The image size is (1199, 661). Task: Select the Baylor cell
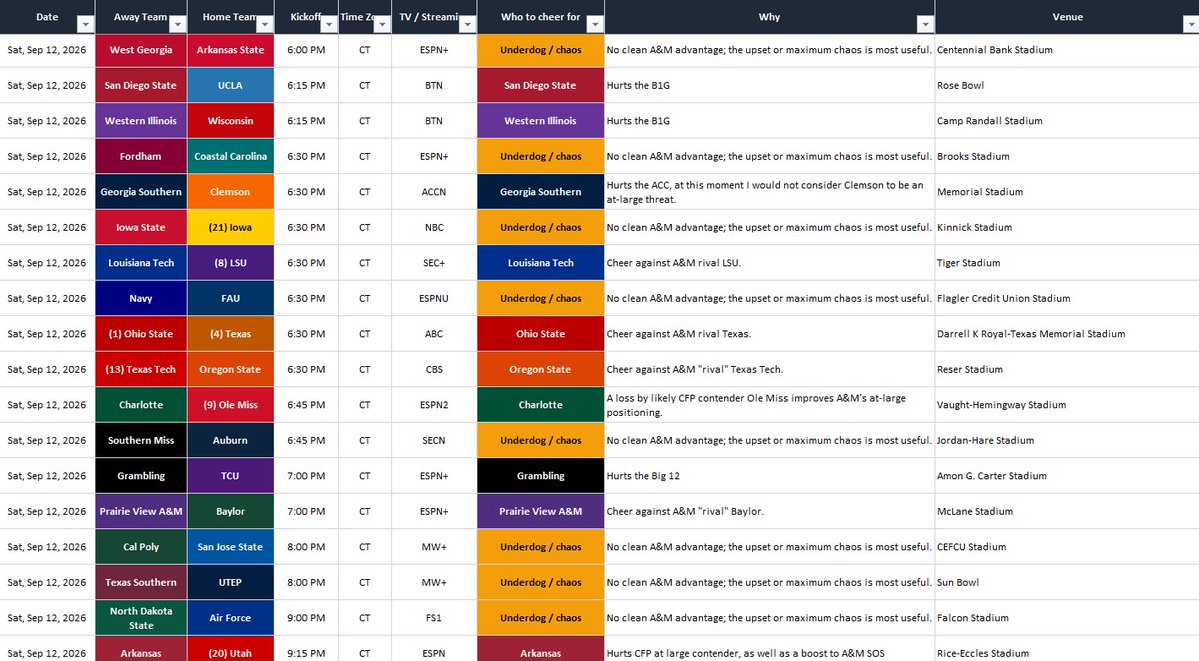pyautogui.click(x=230, y=511)
